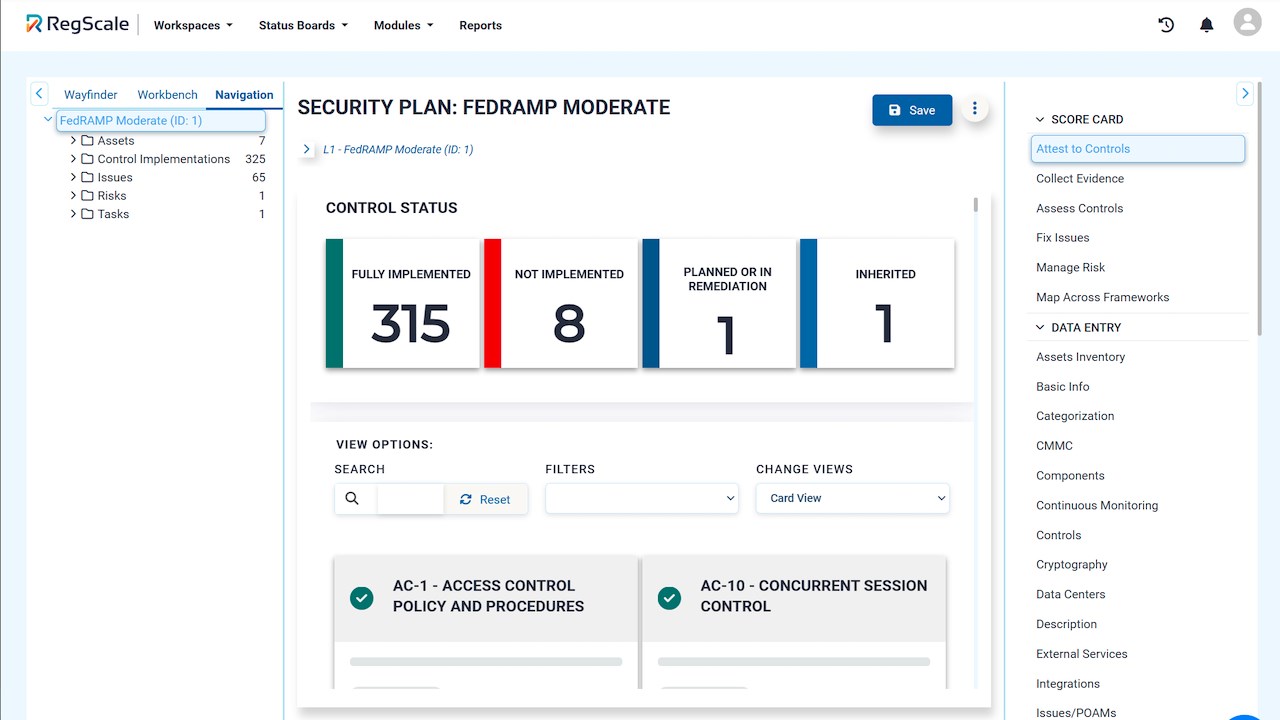Collapse the Score Card section
This screenshot has height=720, width=1280.
click(x=1040, y=119)
